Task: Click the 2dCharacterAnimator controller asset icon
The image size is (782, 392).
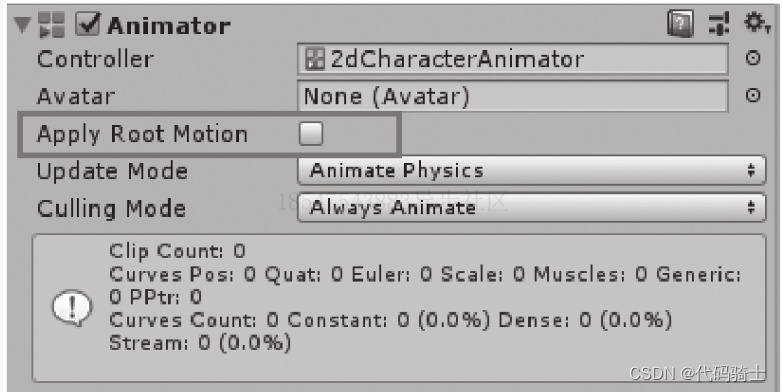Action: [315, 59]
